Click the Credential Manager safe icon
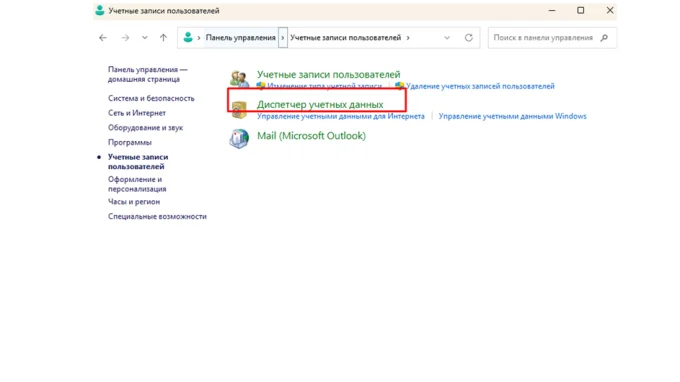680x382 pixels. [x=239, y=109]
